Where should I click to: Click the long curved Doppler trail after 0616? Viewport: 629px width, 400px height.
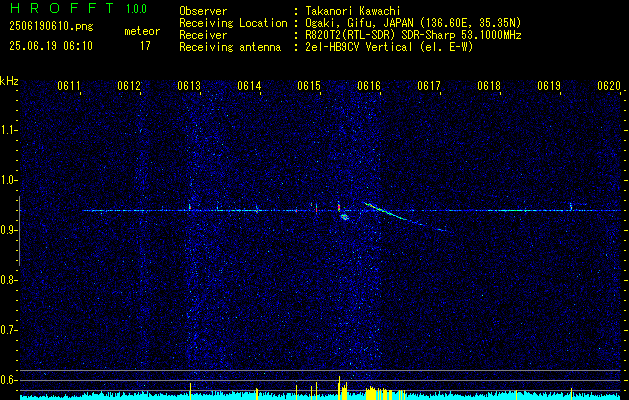click(404, 217)
